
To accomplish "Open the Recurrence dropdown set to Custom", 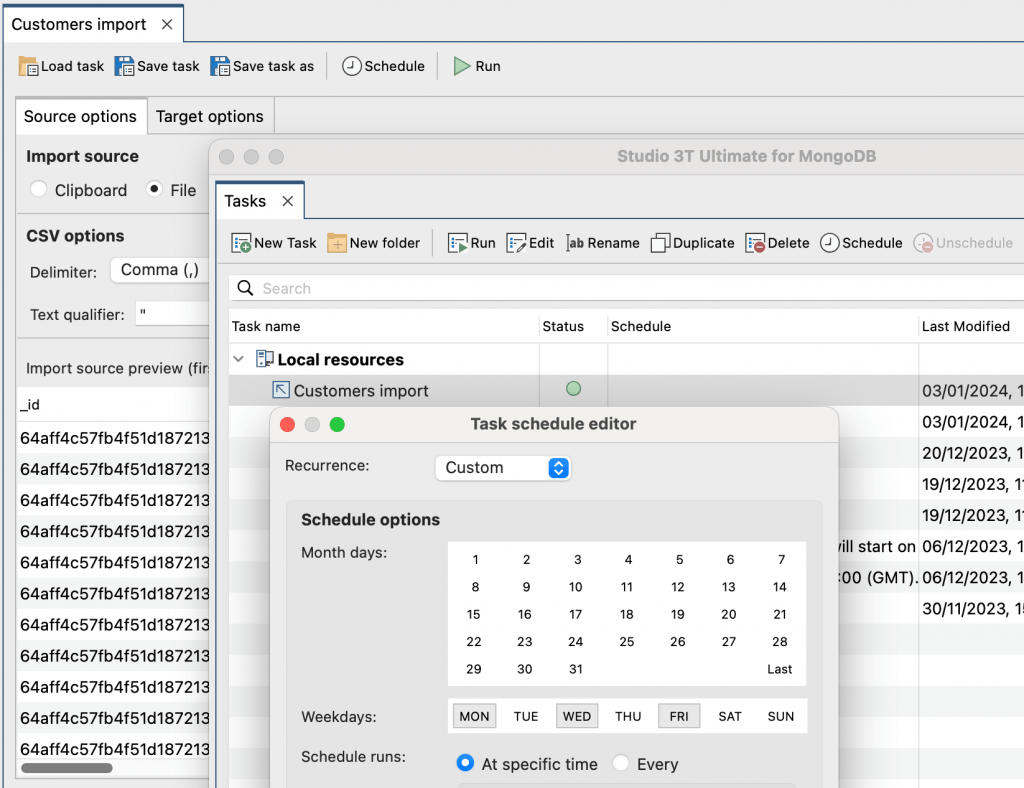I will [502, 467].
